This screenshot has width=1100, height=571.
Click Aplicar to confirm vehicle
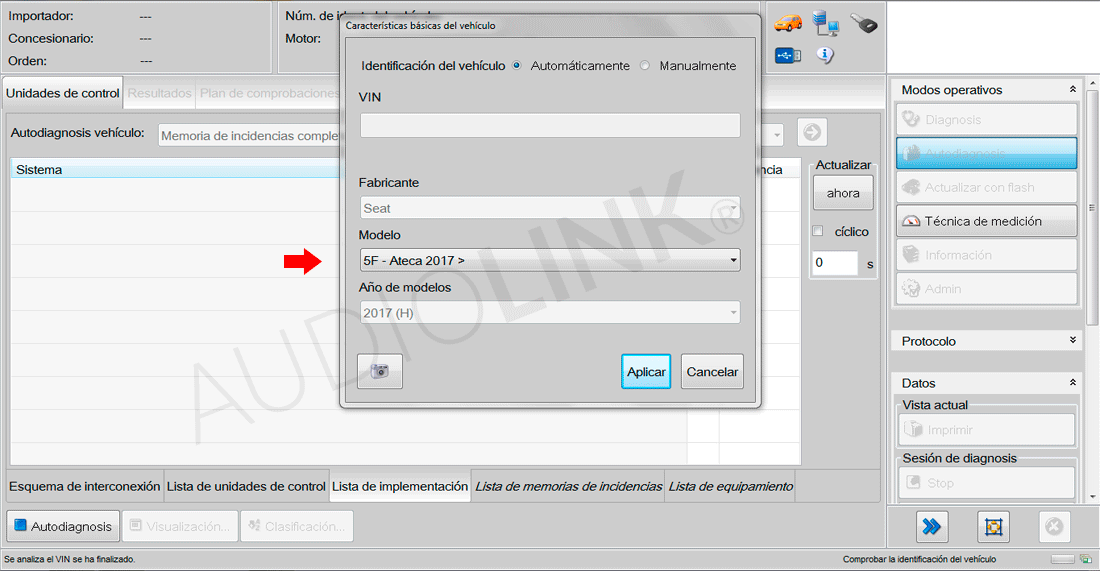(646, 371)
